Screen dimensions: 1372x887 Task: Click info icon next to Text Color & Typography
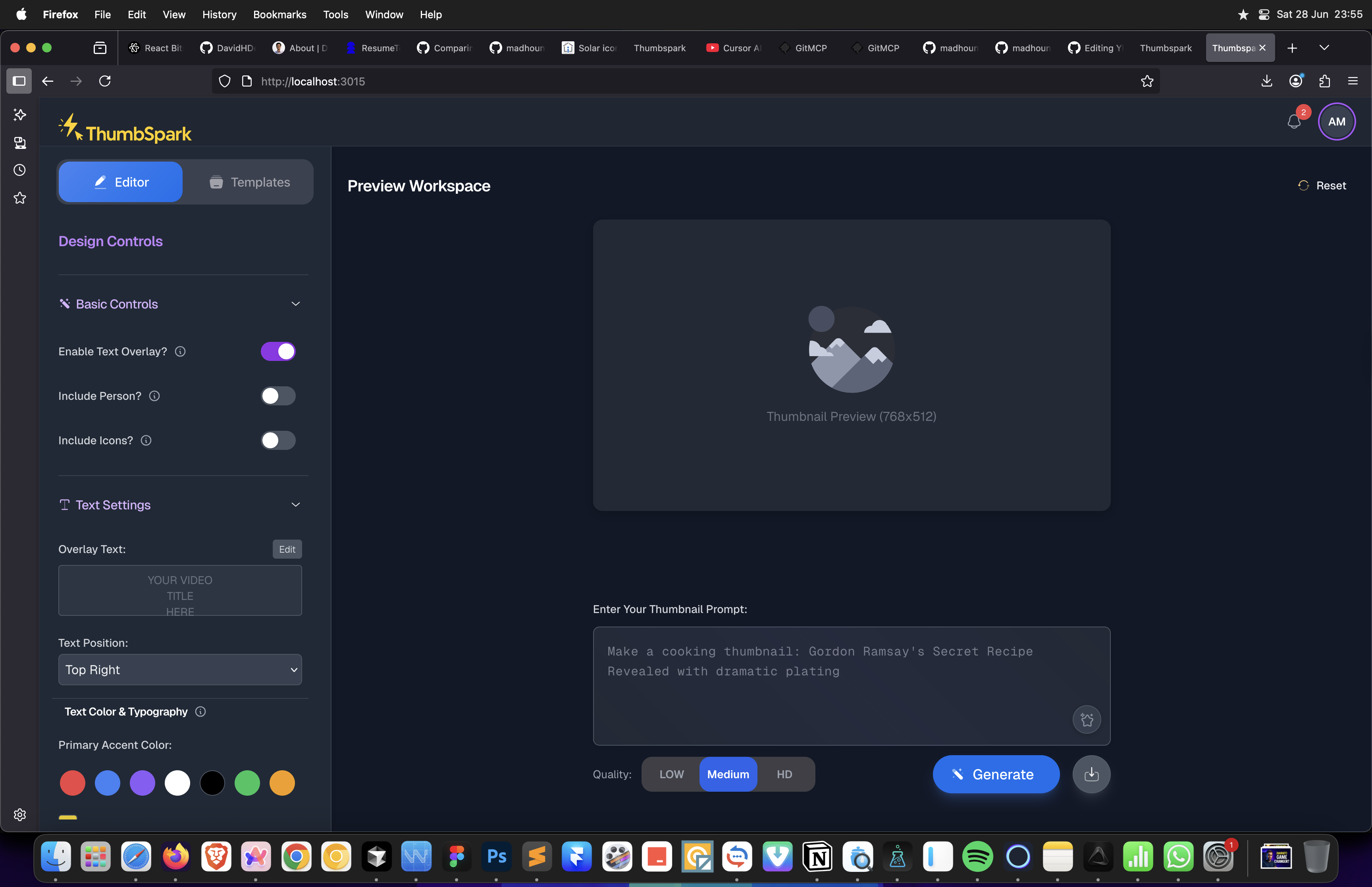pos(200,712)
